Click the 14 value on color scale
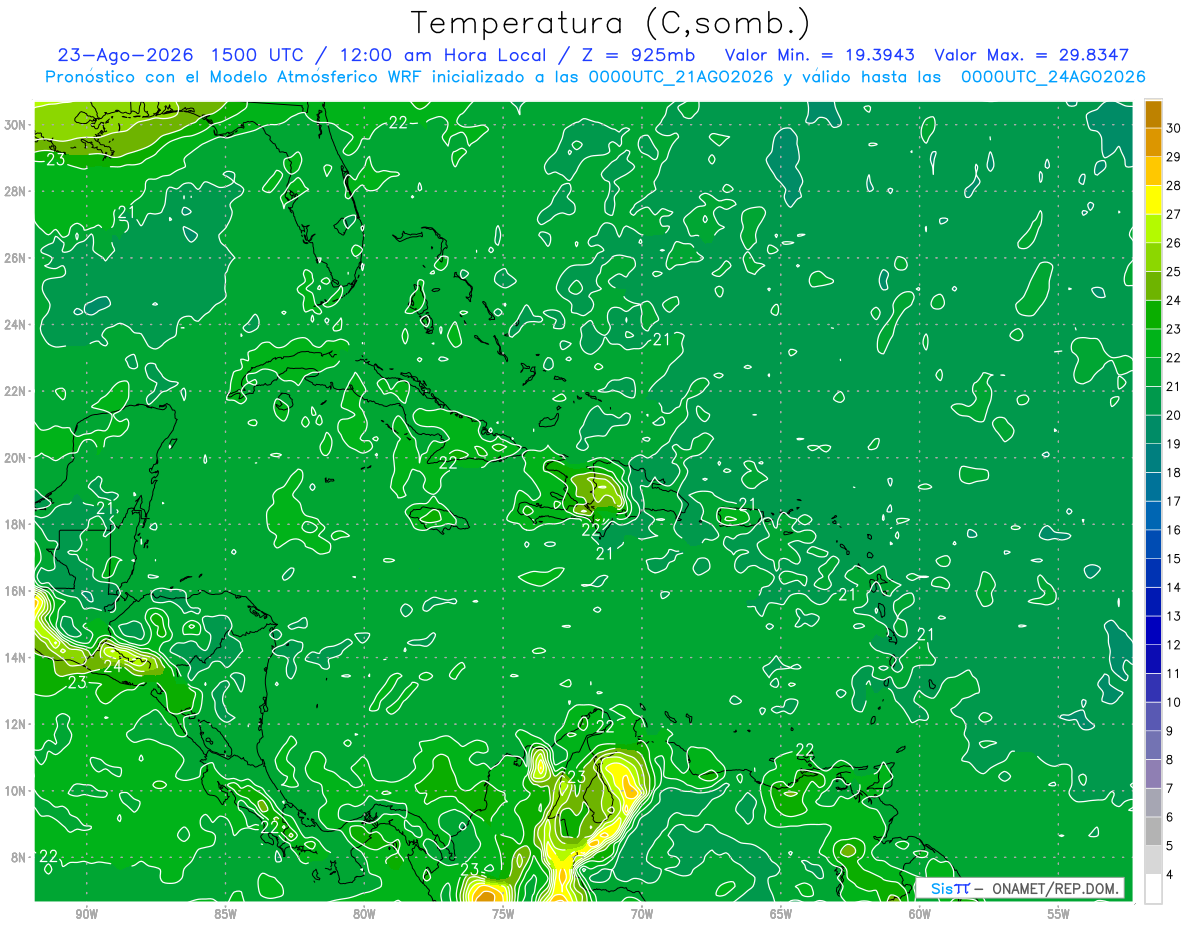Viewport: 1200px width, 927px height. coord(1174,587)
